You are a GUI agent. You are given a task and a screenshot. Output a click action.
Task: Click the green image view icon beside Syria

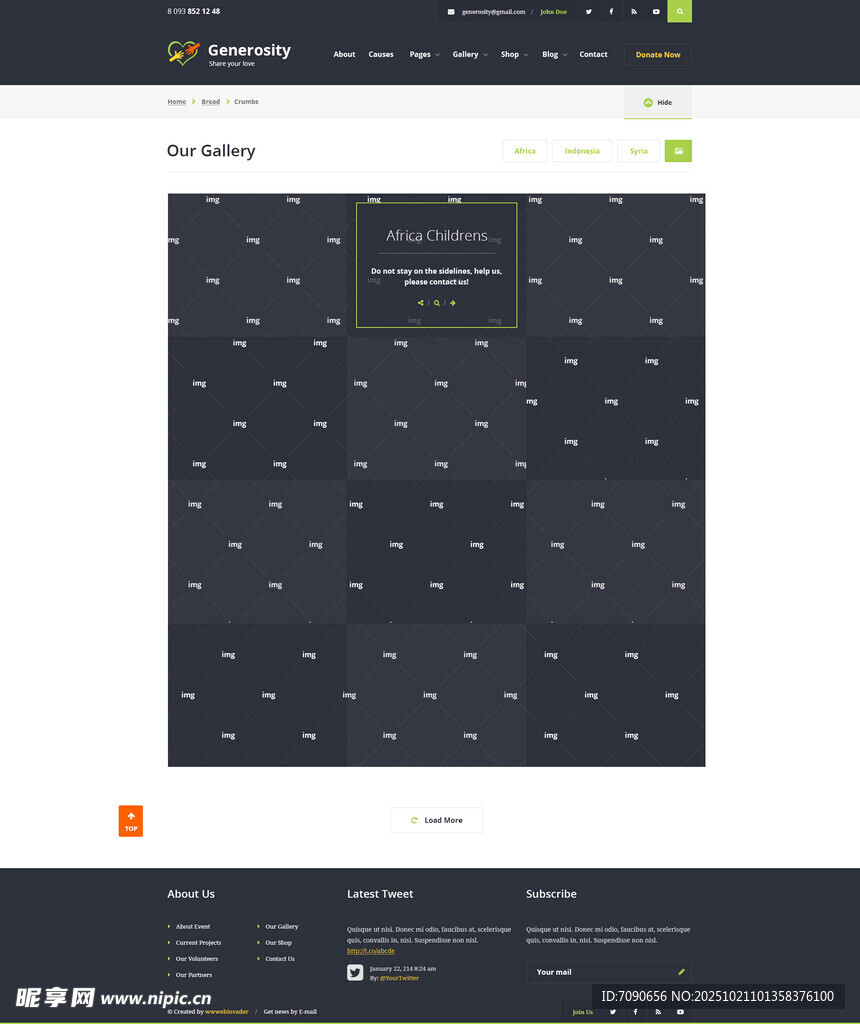[678, 151]
